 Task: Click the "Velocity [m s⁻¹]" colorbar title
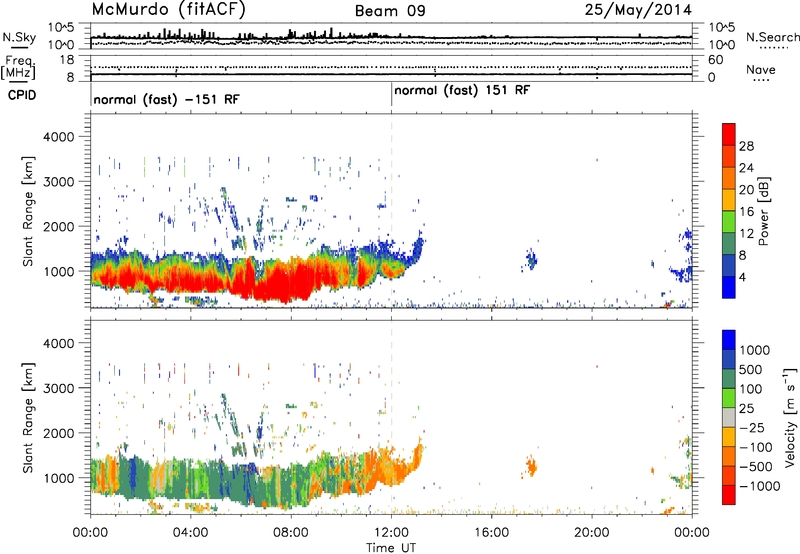pyautogui.click(x=790, y=417)
